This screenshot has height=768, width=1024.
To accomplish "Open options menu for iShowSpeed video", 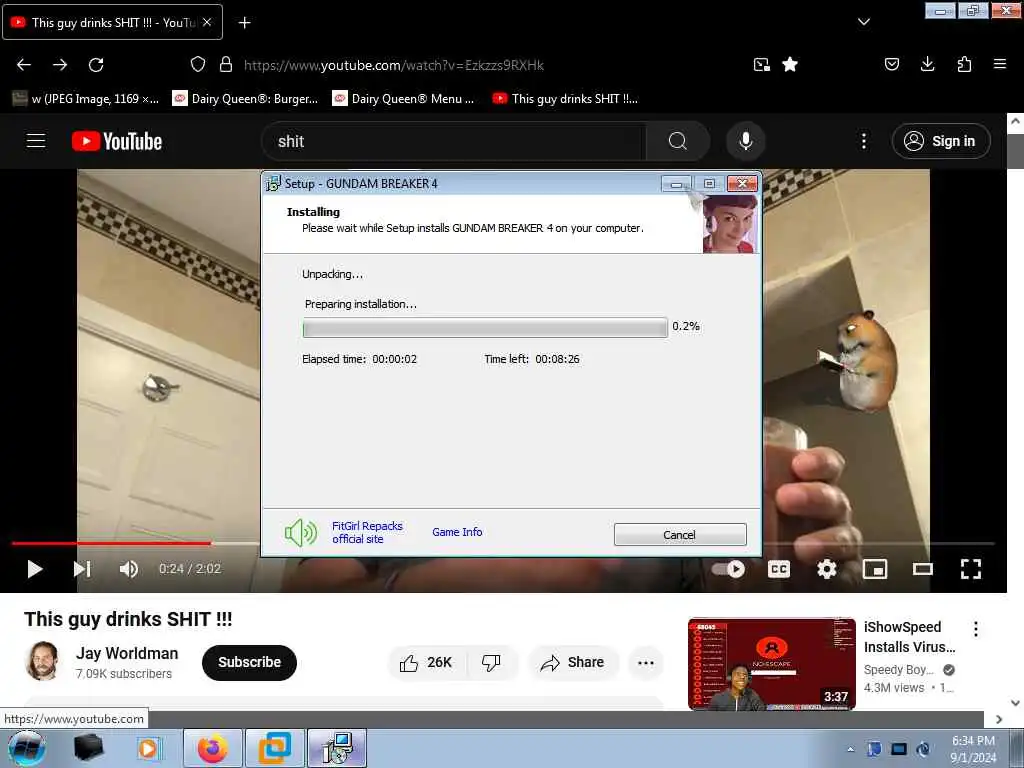I will point(976,629).
